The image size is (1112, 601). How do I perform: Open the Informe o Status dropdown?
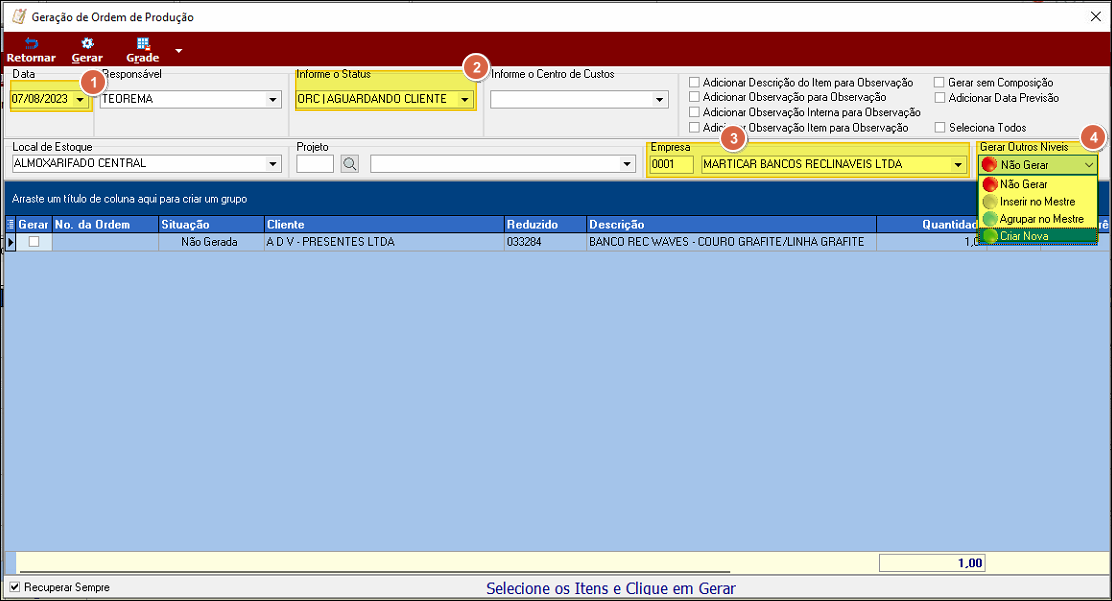point(465,99)
